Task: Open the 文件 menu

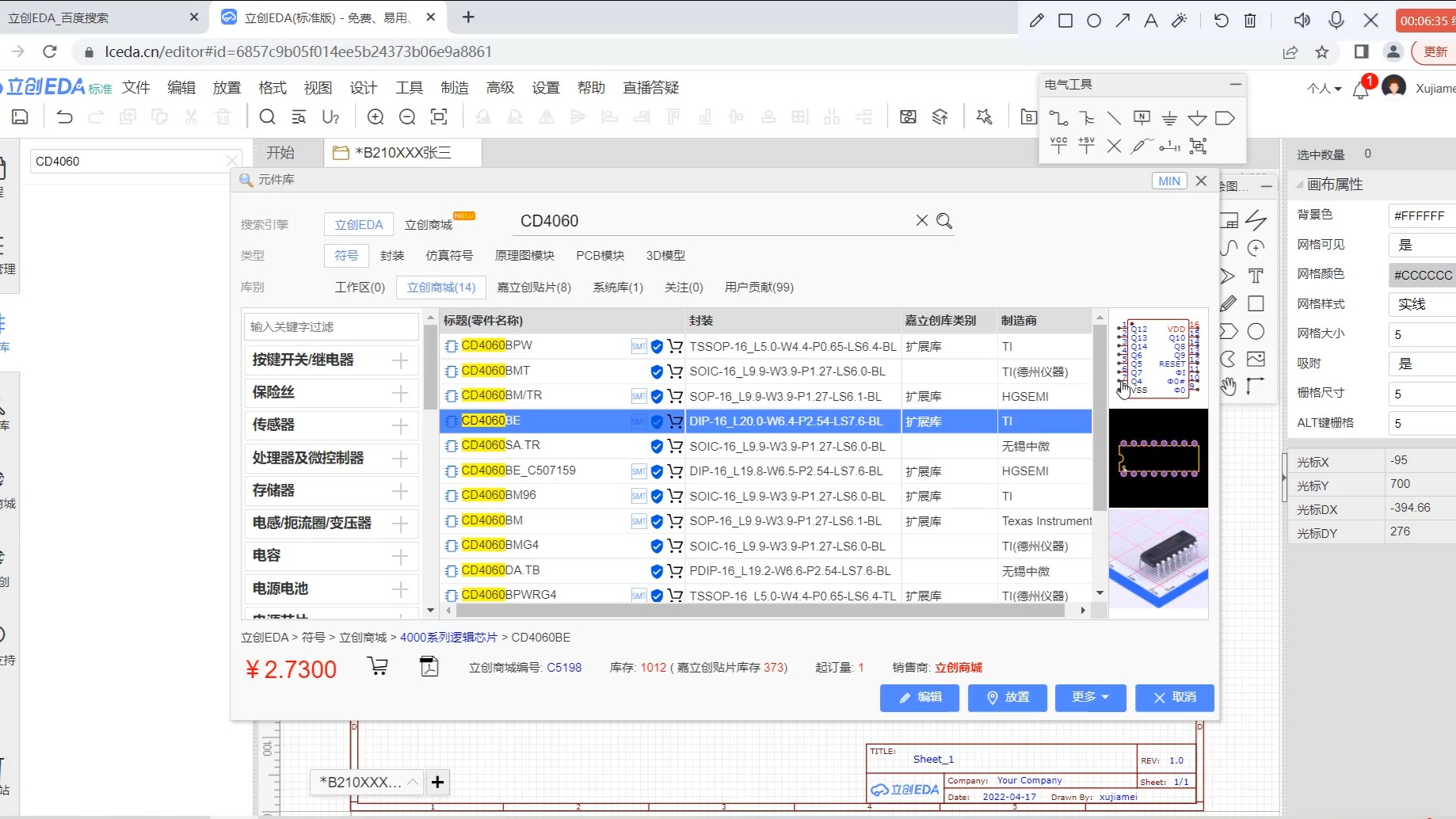Action: (136, 88)
